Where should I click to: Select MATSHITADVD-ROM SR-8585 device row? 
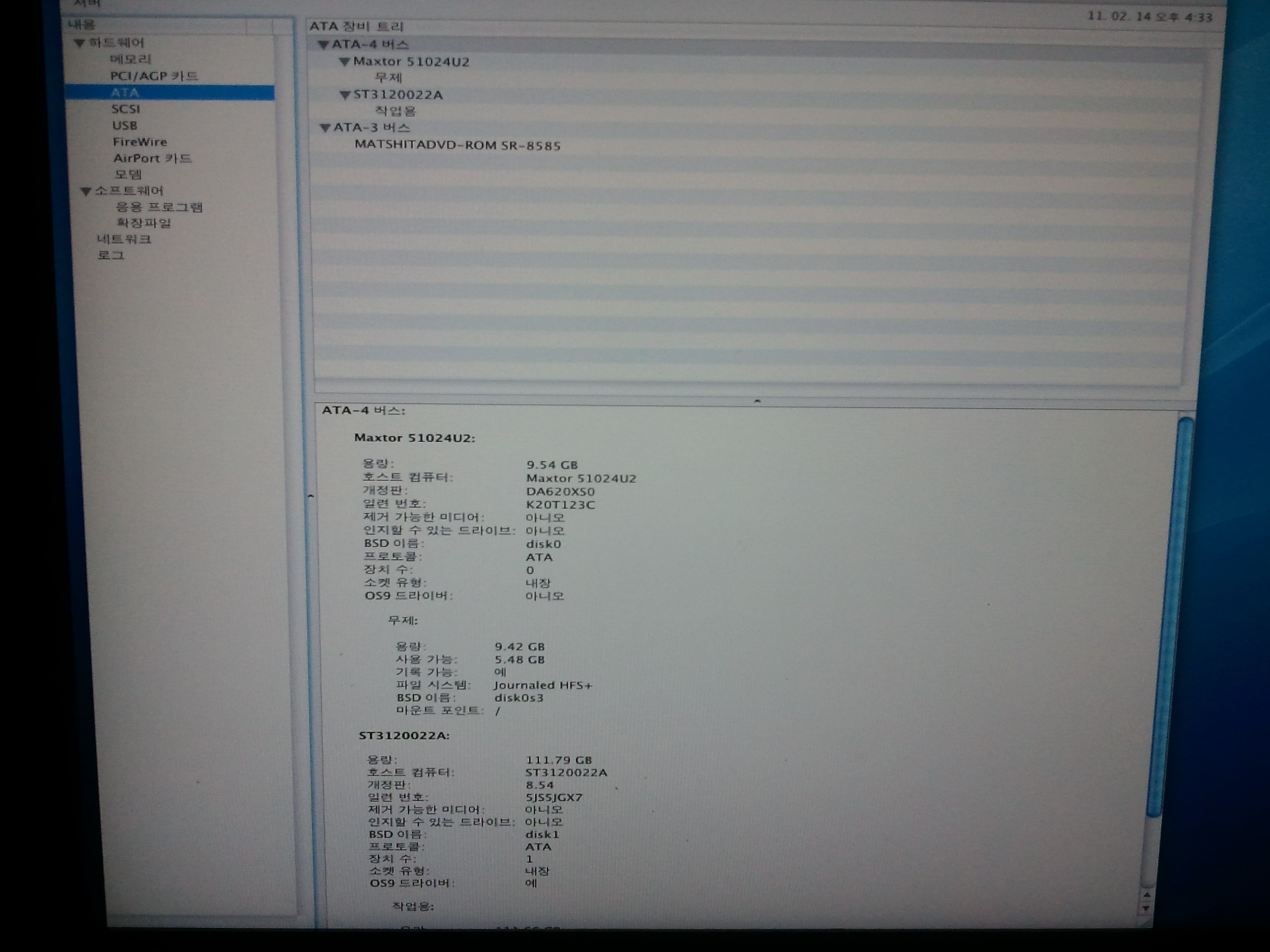[x=457, y=145]
